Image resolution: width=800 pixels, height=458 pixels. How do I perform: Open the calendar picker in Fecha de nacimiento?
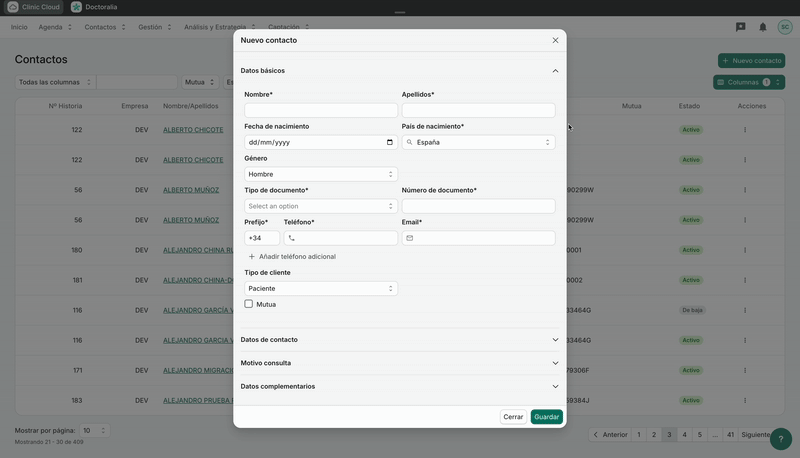389,142
